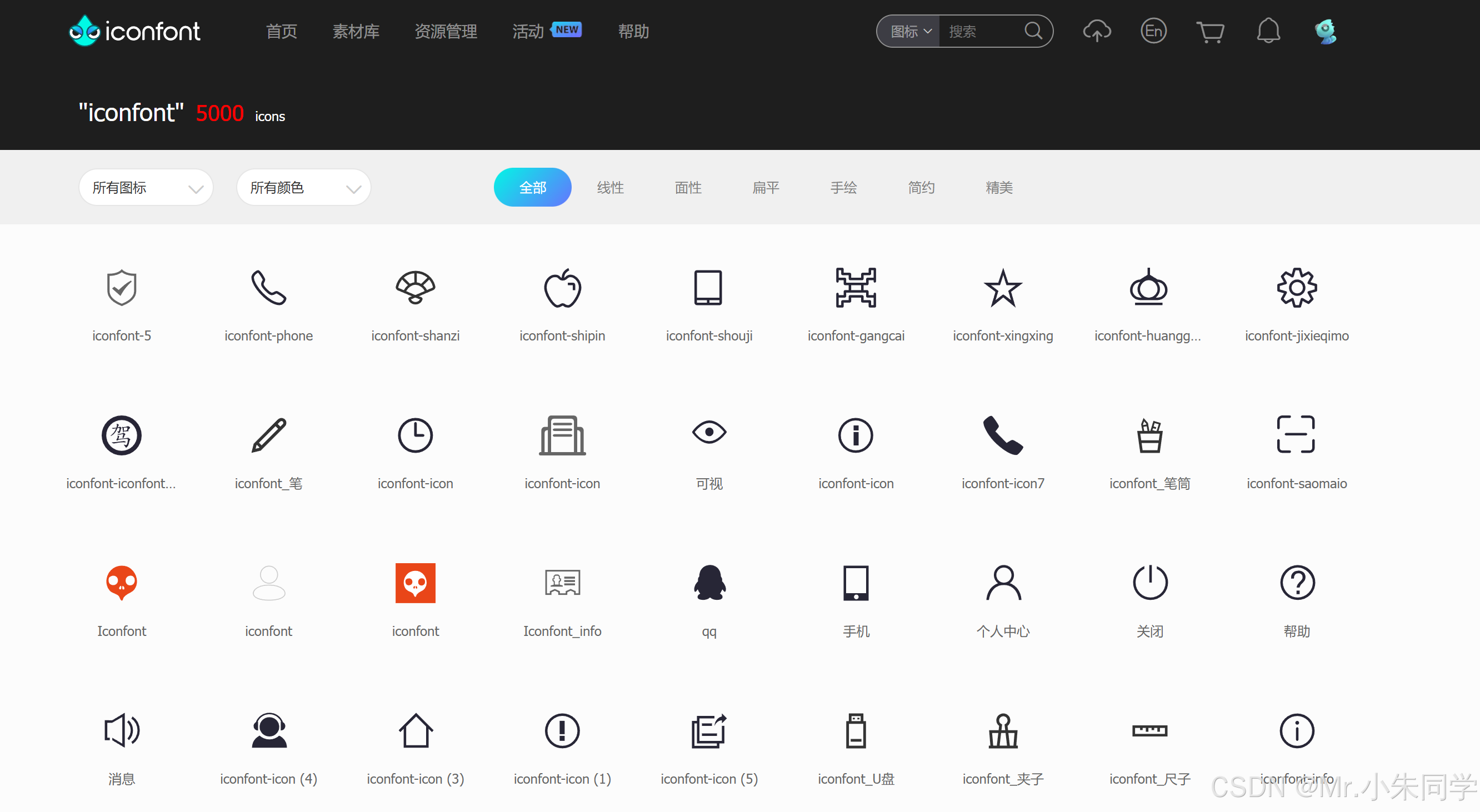Expand the 所有颜色 color dropdown

click(303, 188)
